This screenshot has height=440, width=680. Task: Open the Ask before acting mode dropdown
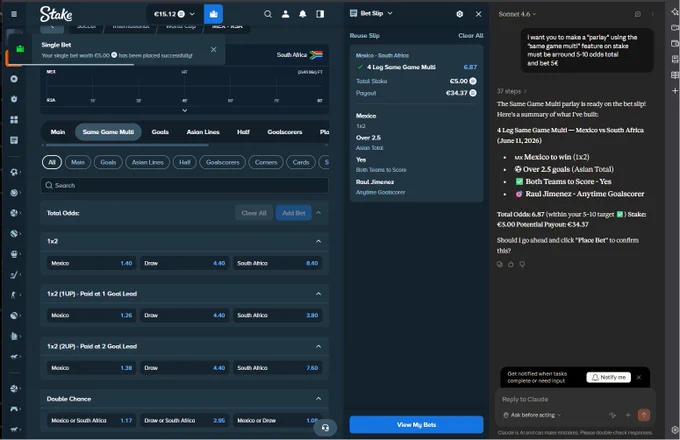point(532,415)
